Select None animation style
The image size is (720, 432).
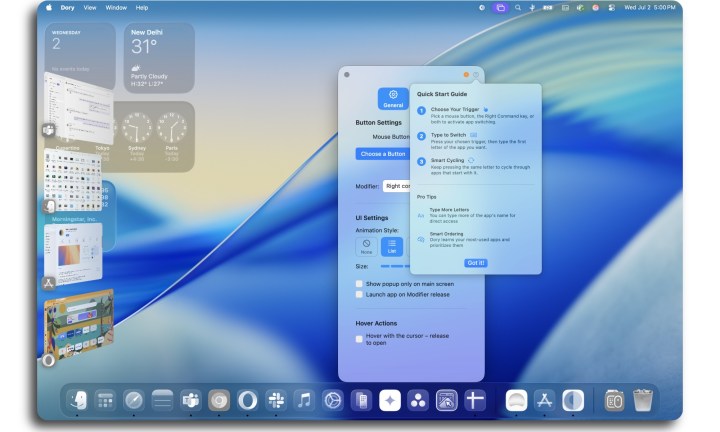(x=367, y=245)
